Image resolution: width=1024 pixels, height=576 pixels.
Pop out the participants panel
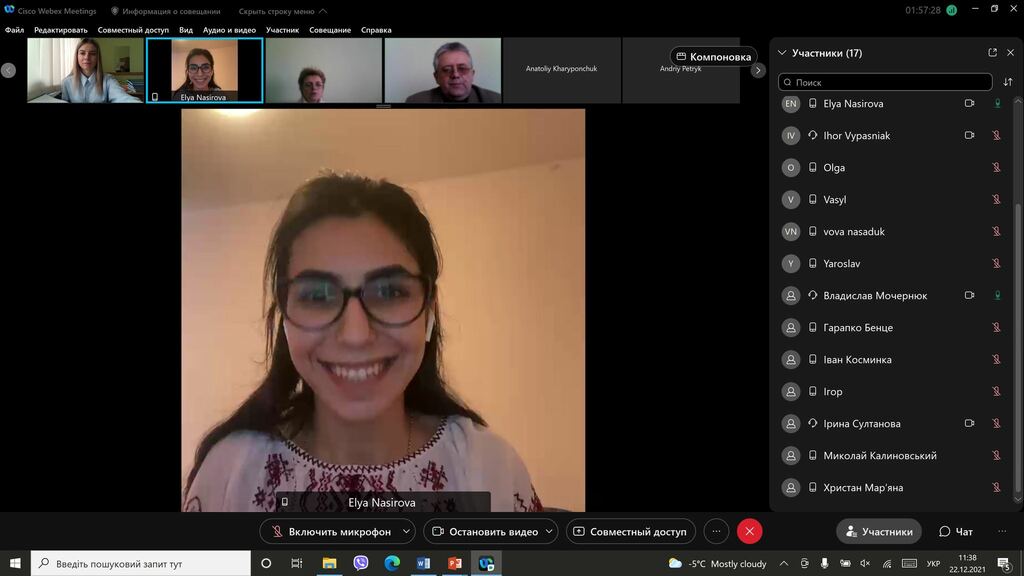(x=992, y=53)
